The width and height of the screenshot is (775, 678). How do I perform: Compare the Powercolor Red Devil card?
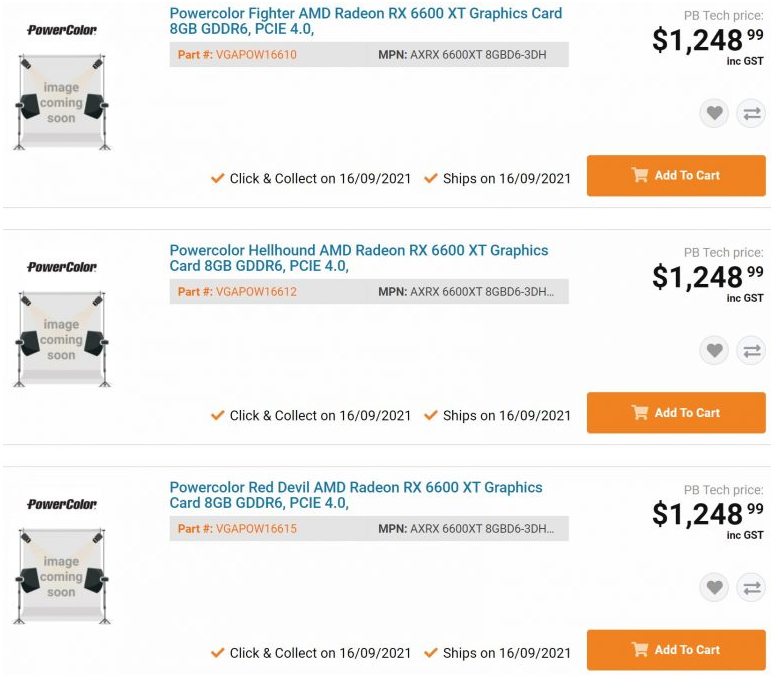tap(751, 587)
